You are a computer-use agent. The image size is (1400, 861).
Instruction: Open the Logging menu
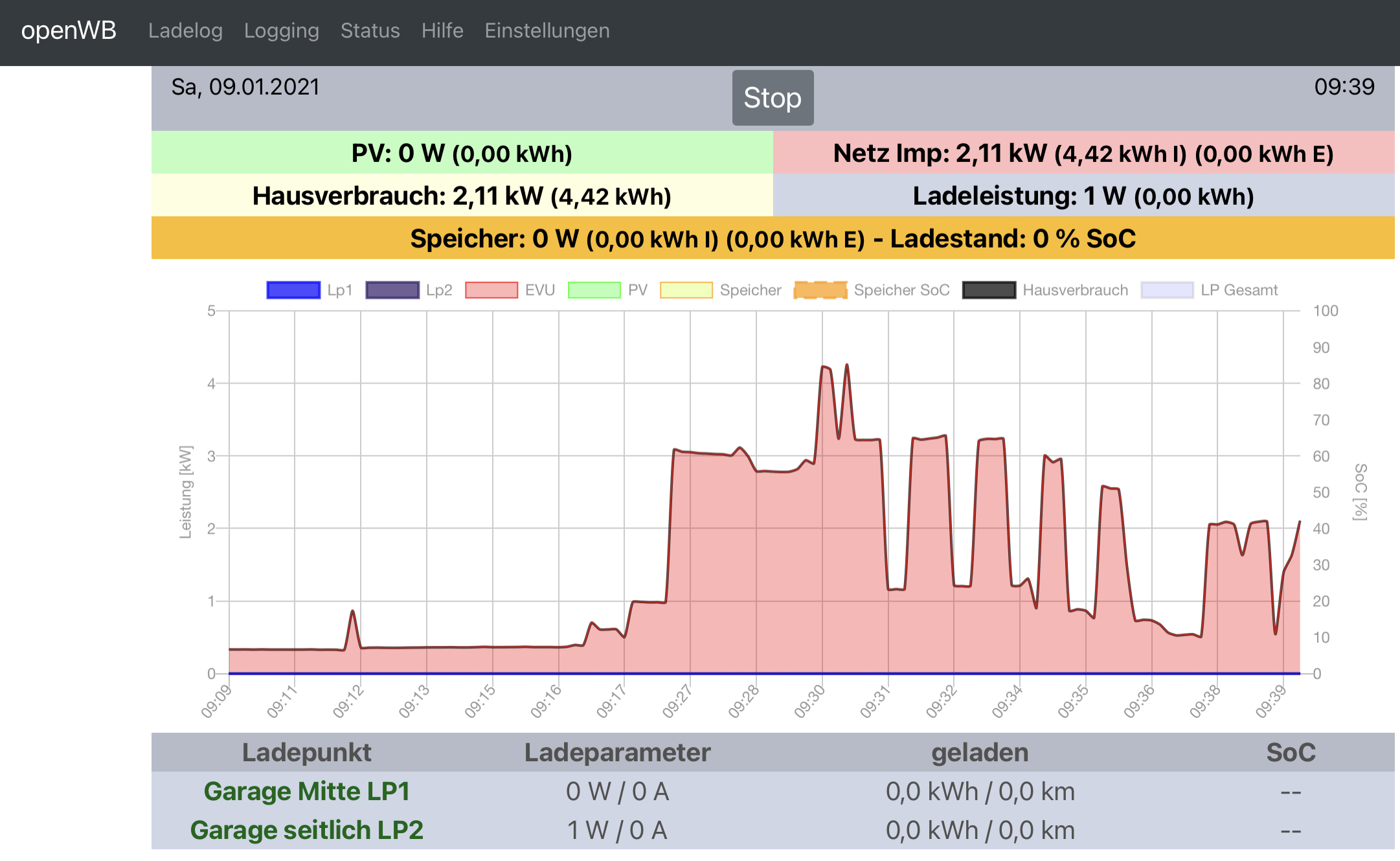tap(281, 30)
